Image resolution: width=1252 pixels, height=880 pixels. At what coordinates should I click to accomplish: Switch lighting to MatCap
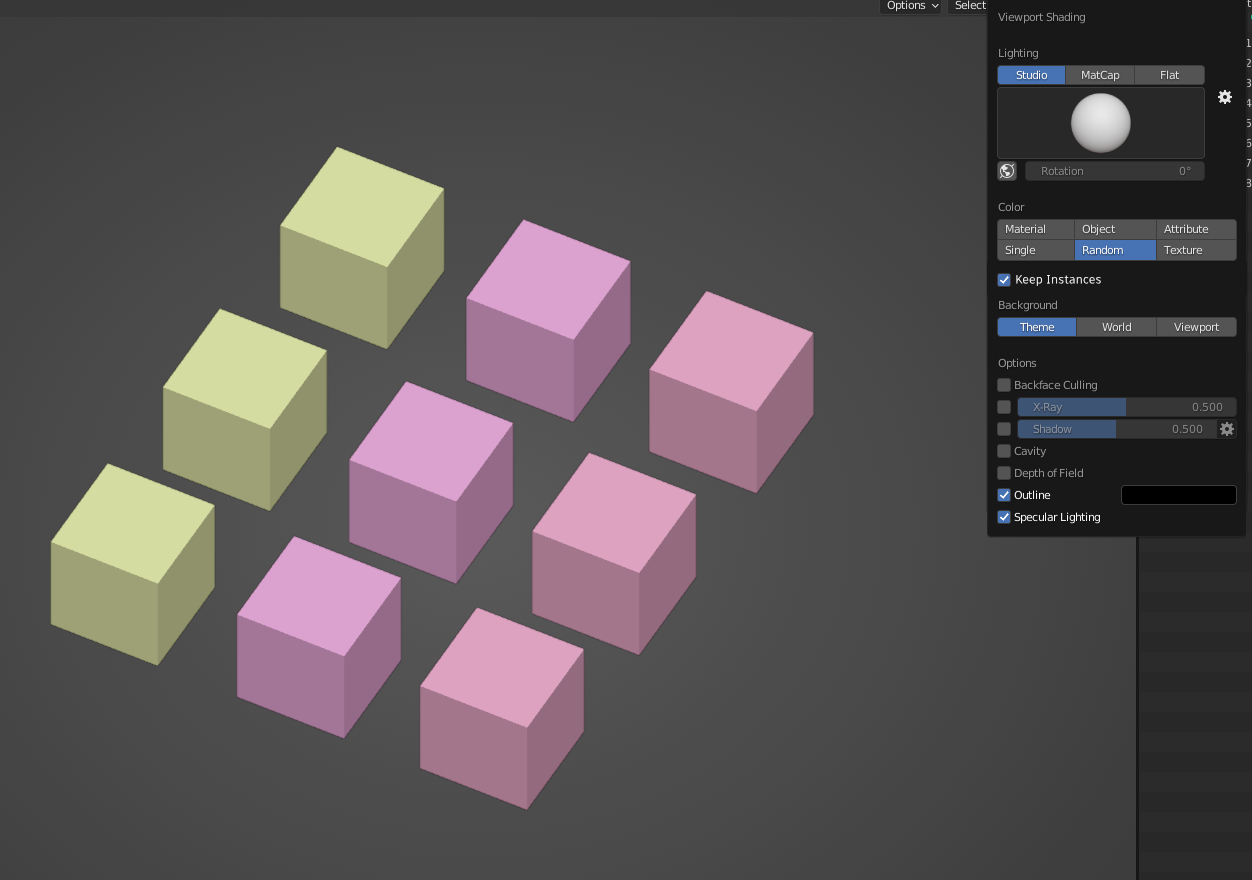[x=1100, y=75]
